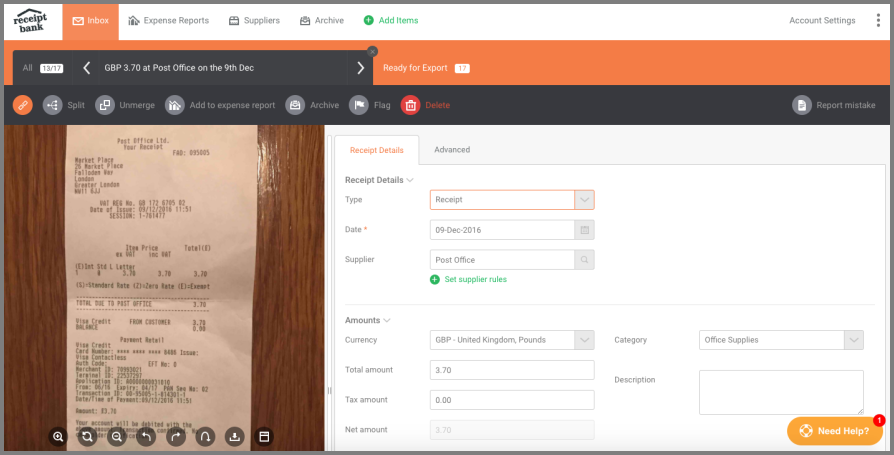Go to the next receipt item

coord(360,68)
